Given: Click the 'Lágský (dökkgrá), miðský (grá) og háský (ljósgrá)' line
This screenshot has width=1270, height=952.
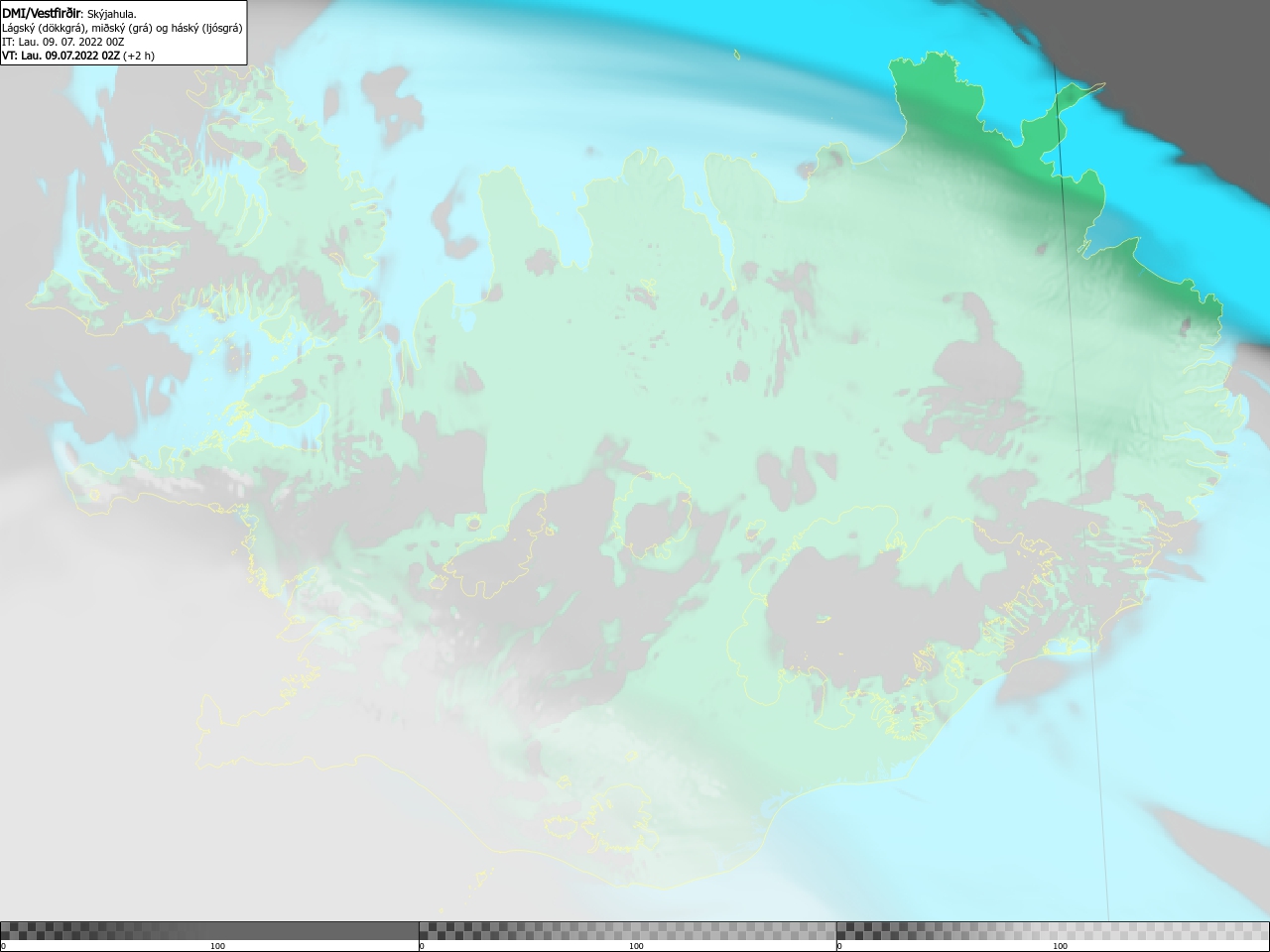Looking at the screenshot, I should coord(122,28).
